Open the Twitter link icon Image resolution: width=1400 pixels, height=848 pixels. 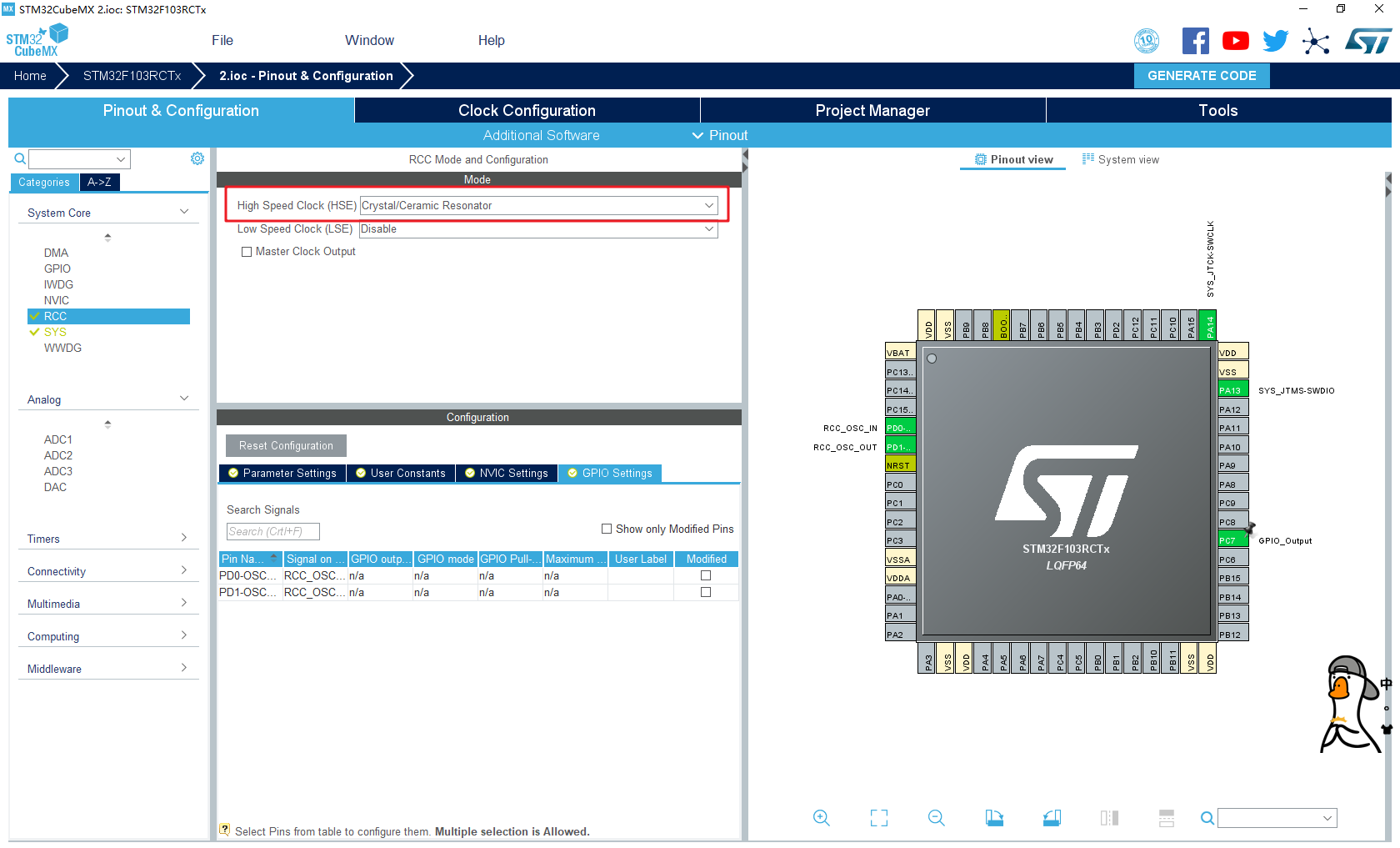(1275, 41)
